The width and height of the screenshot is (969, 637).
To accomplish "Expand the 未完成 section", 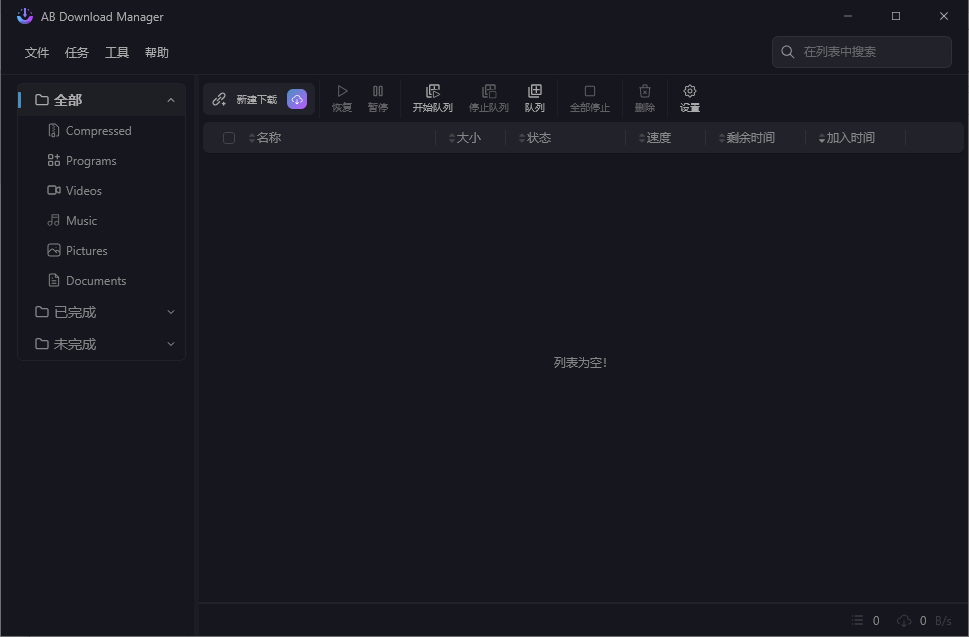I will 170,343.
